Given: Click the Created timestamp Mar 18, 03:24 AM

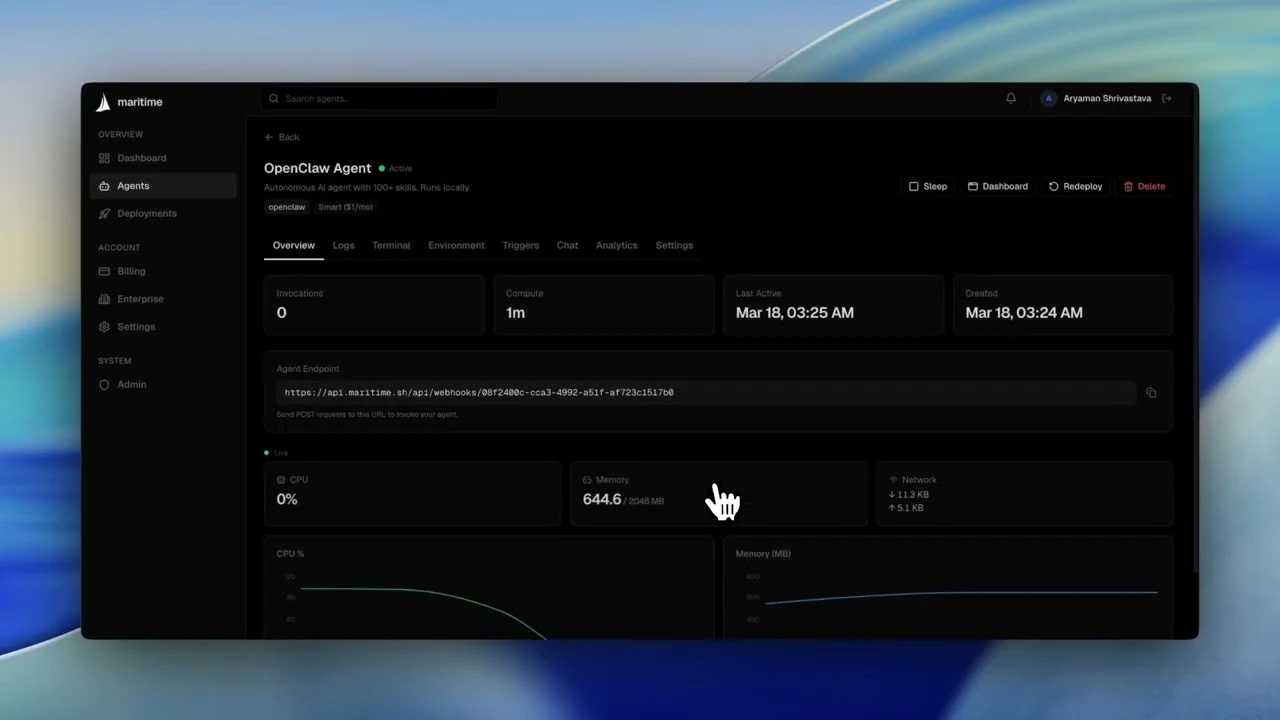Looking at the screenshot, I should (1024, 313).
